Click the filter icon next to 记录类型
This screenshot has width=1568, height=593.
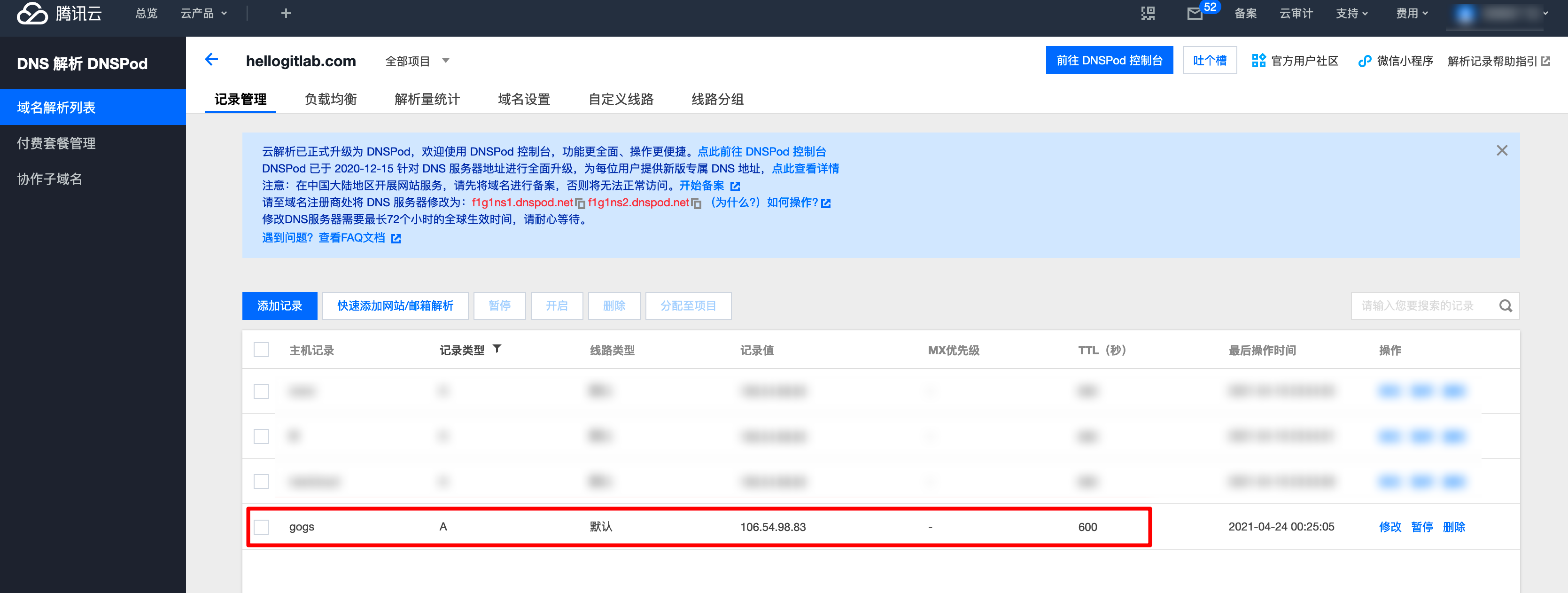497,349
